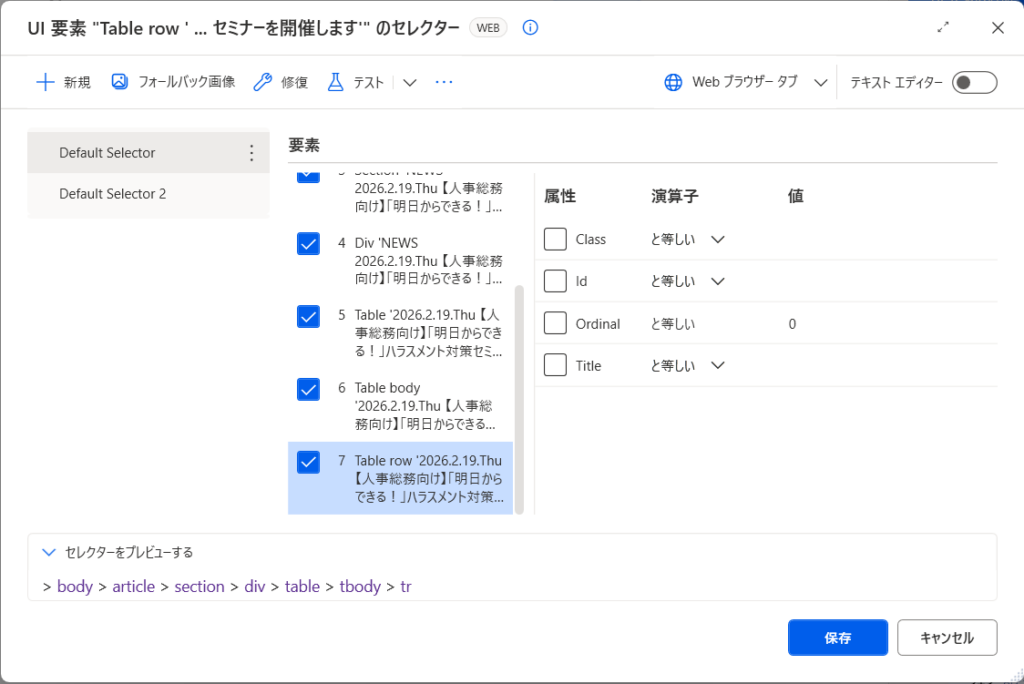Uncheck element 7 Table row checkbox

coord(308,462)
